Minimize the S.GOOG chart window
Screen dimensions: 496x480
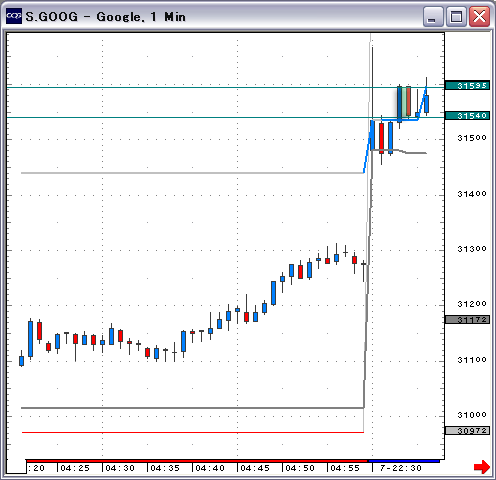click(x=433, y=16)
